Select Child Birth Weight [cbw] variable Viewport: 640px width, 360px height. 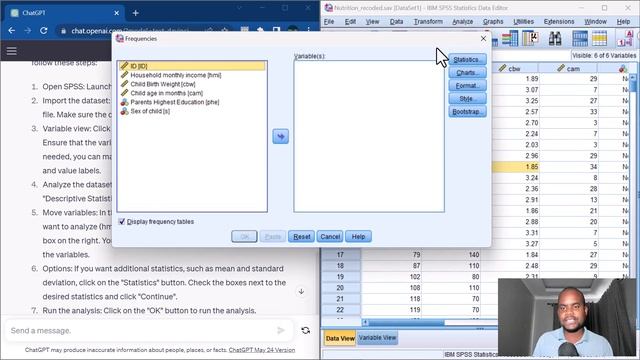pos(162,84)
